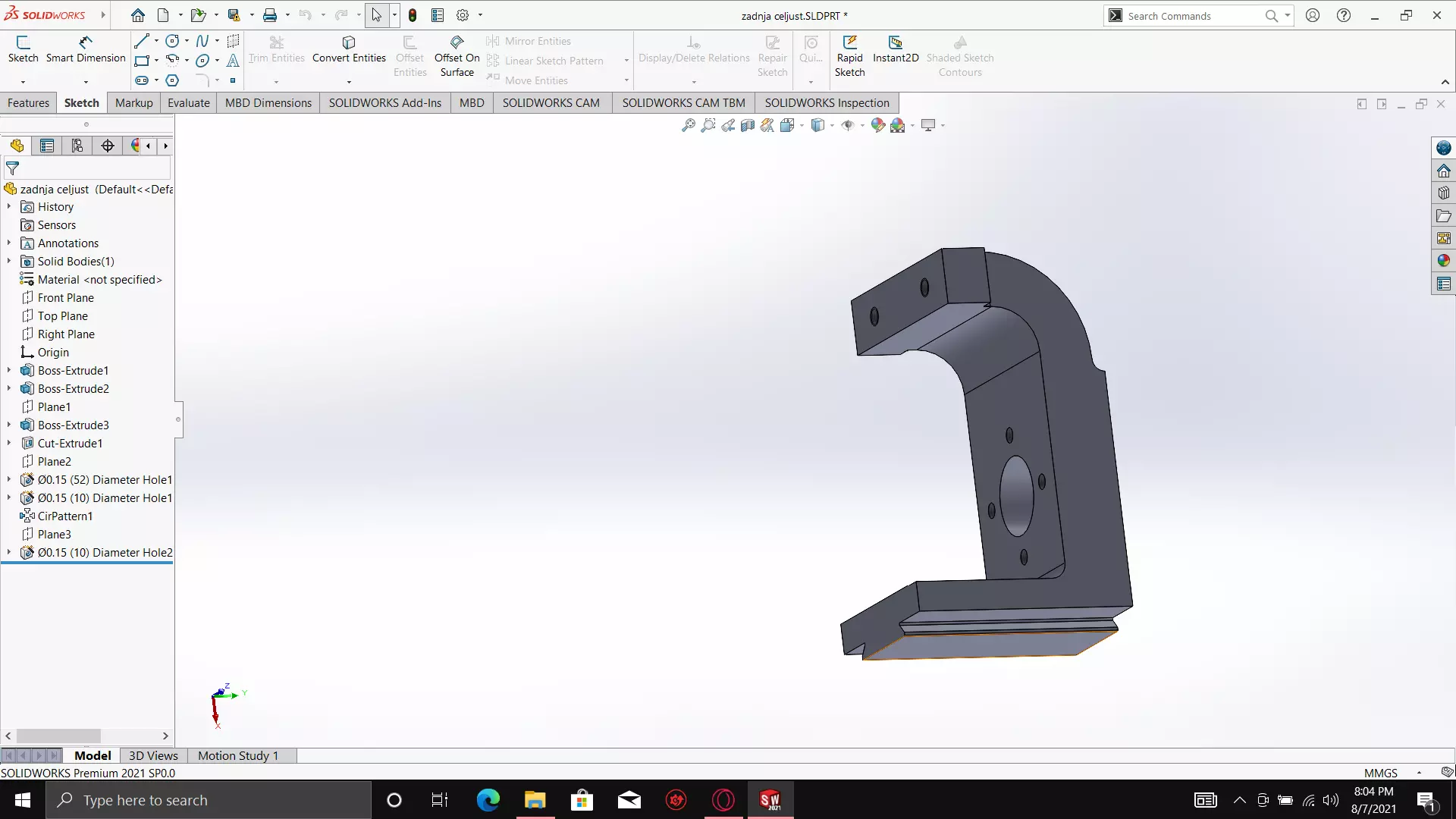Choose the Straight Slot tool
This screenshot has width=1456, height=819.
pyautogui.click(x=141, y=80)
